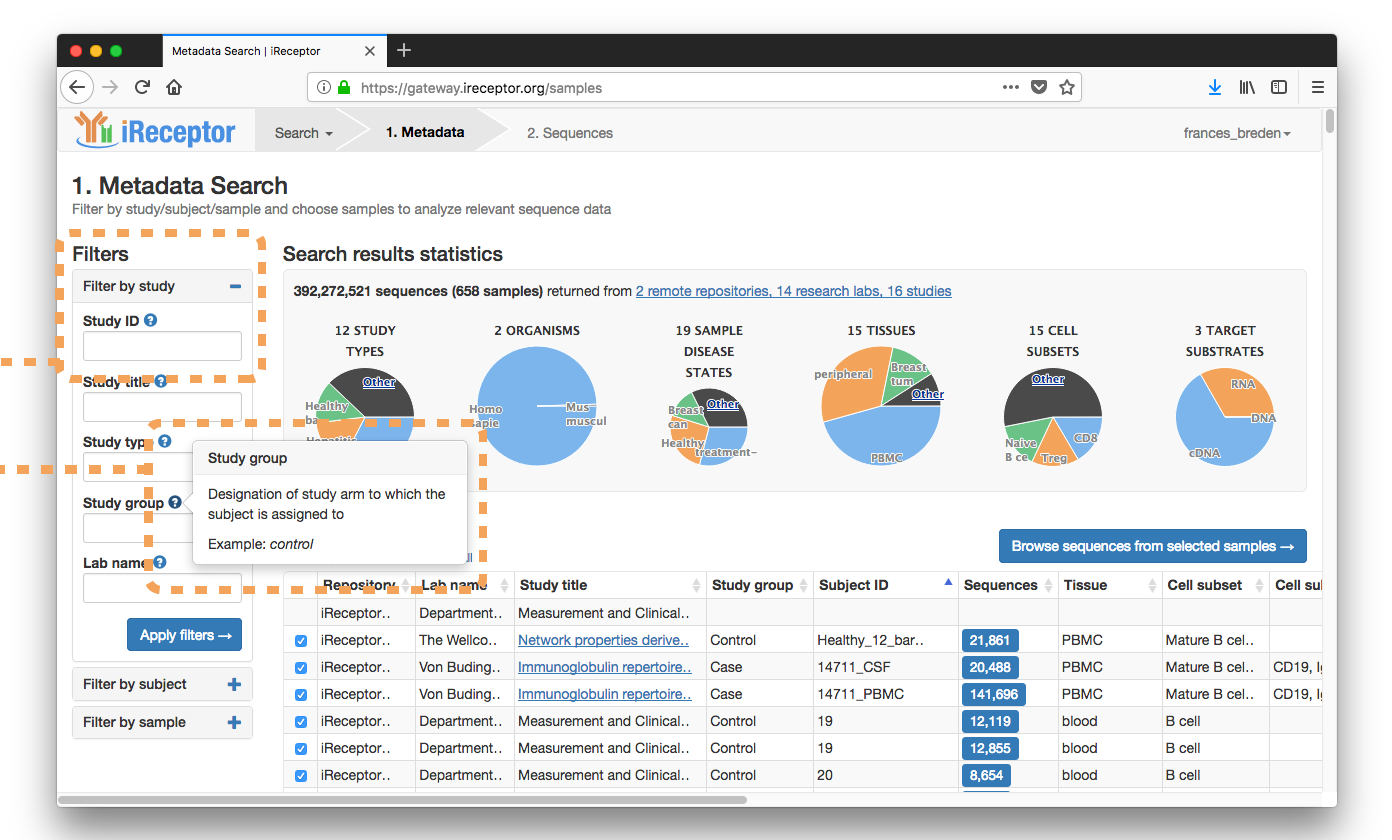Open Network properties derive.. study link
The height and width of the screenshot is (840, 1392).
coord(604,640)
